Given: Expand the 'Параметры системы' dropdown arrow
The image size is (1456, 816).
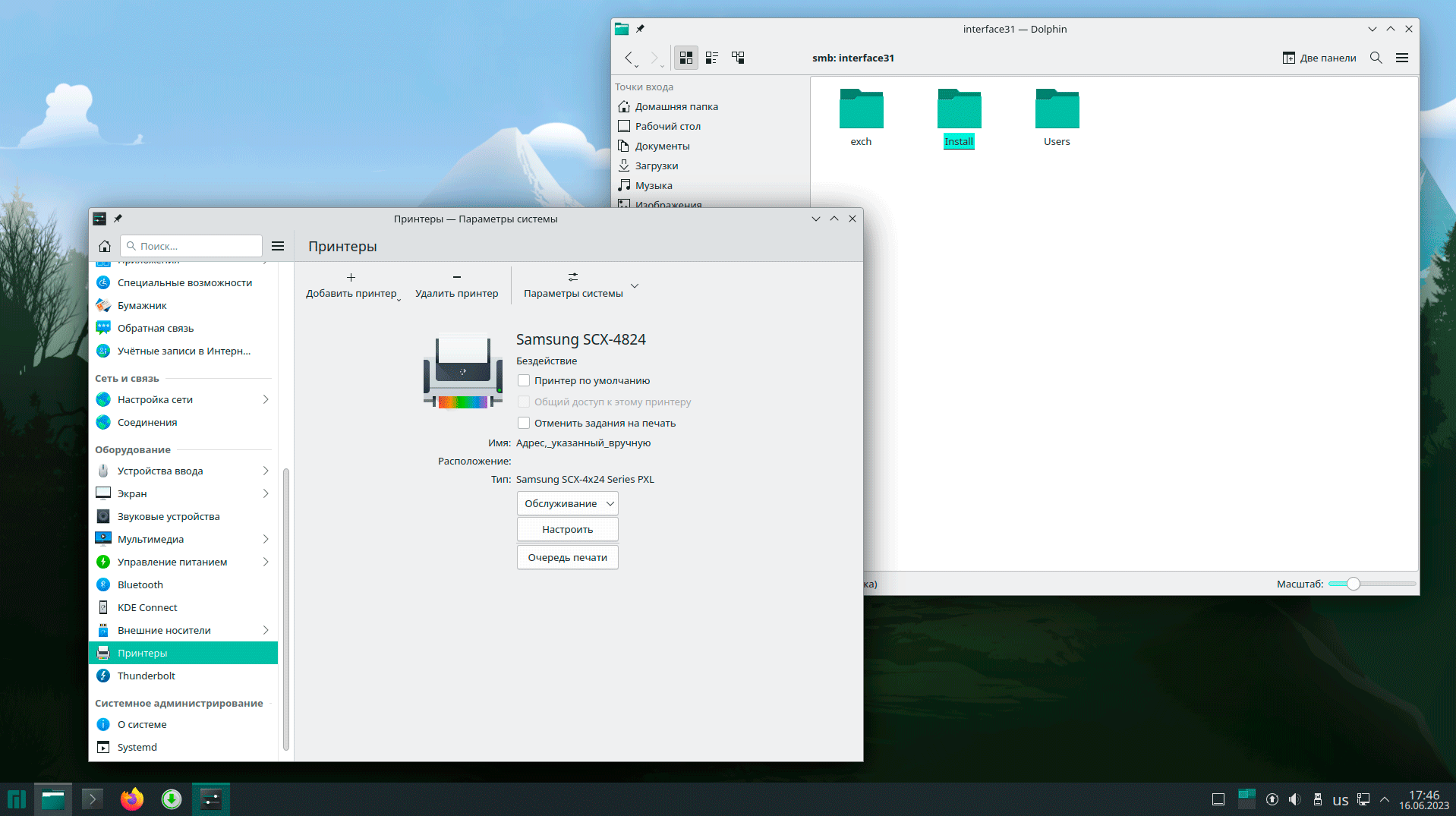Looking at the screenshot, I should [x=635, y=286].
